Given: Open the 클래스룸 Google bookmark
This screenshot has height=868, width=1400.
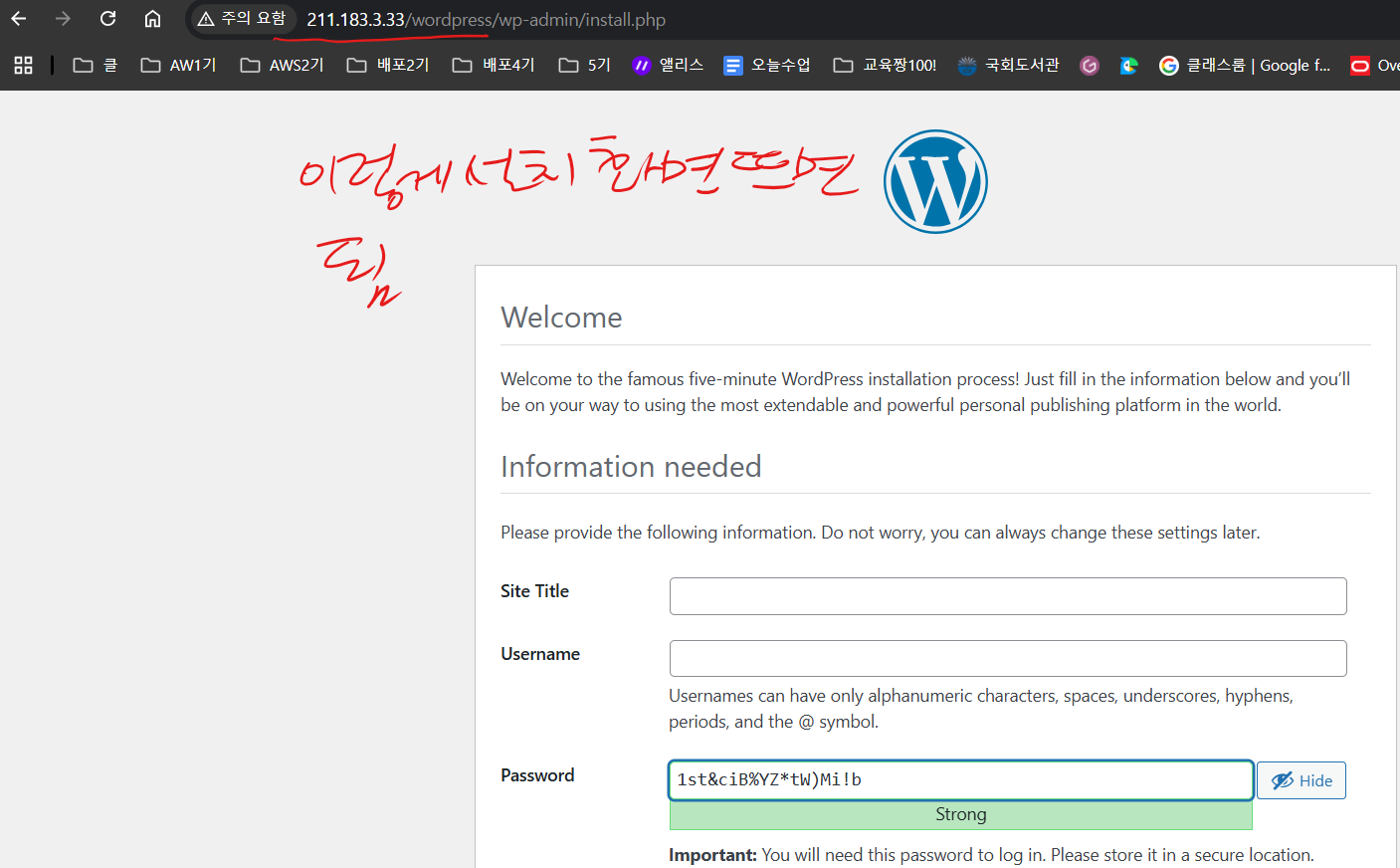Looking at the screenshot, I should [1245, 65].
